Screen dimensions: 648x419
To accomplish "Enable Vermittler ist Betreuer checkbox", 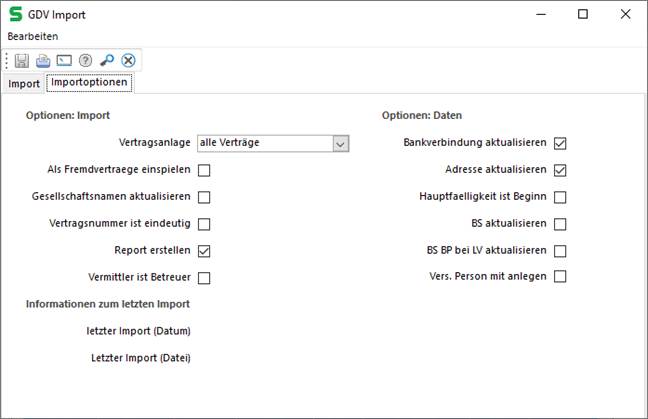I will point(204,277).
